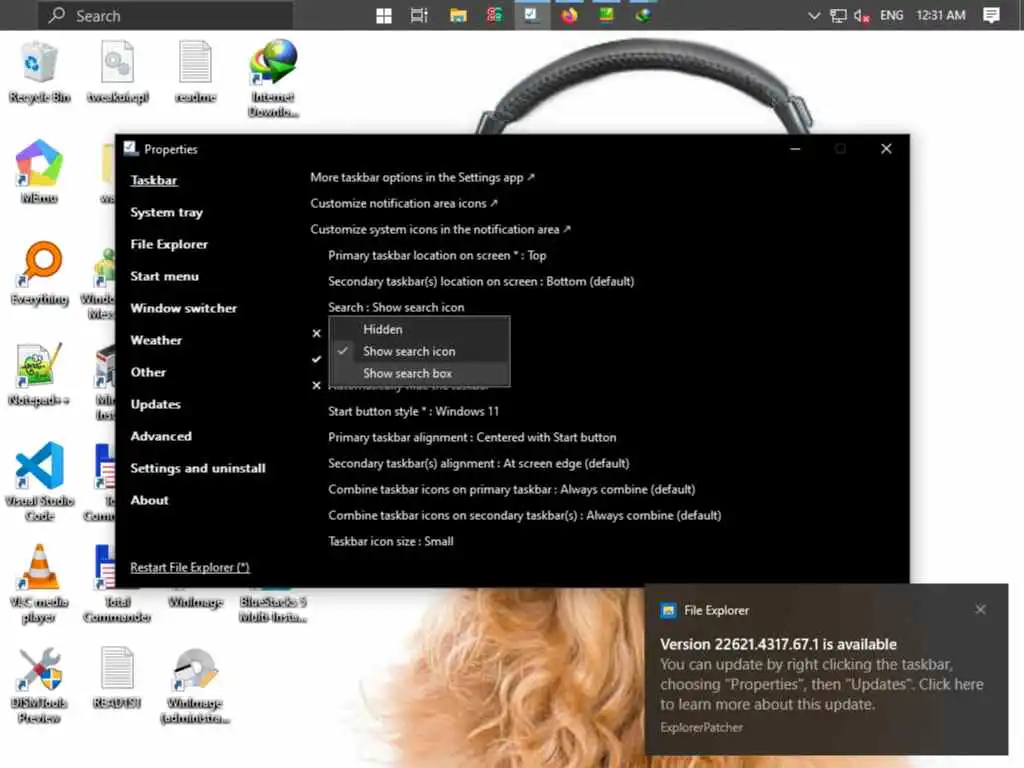Choose Show search box option

pos(419,374)
